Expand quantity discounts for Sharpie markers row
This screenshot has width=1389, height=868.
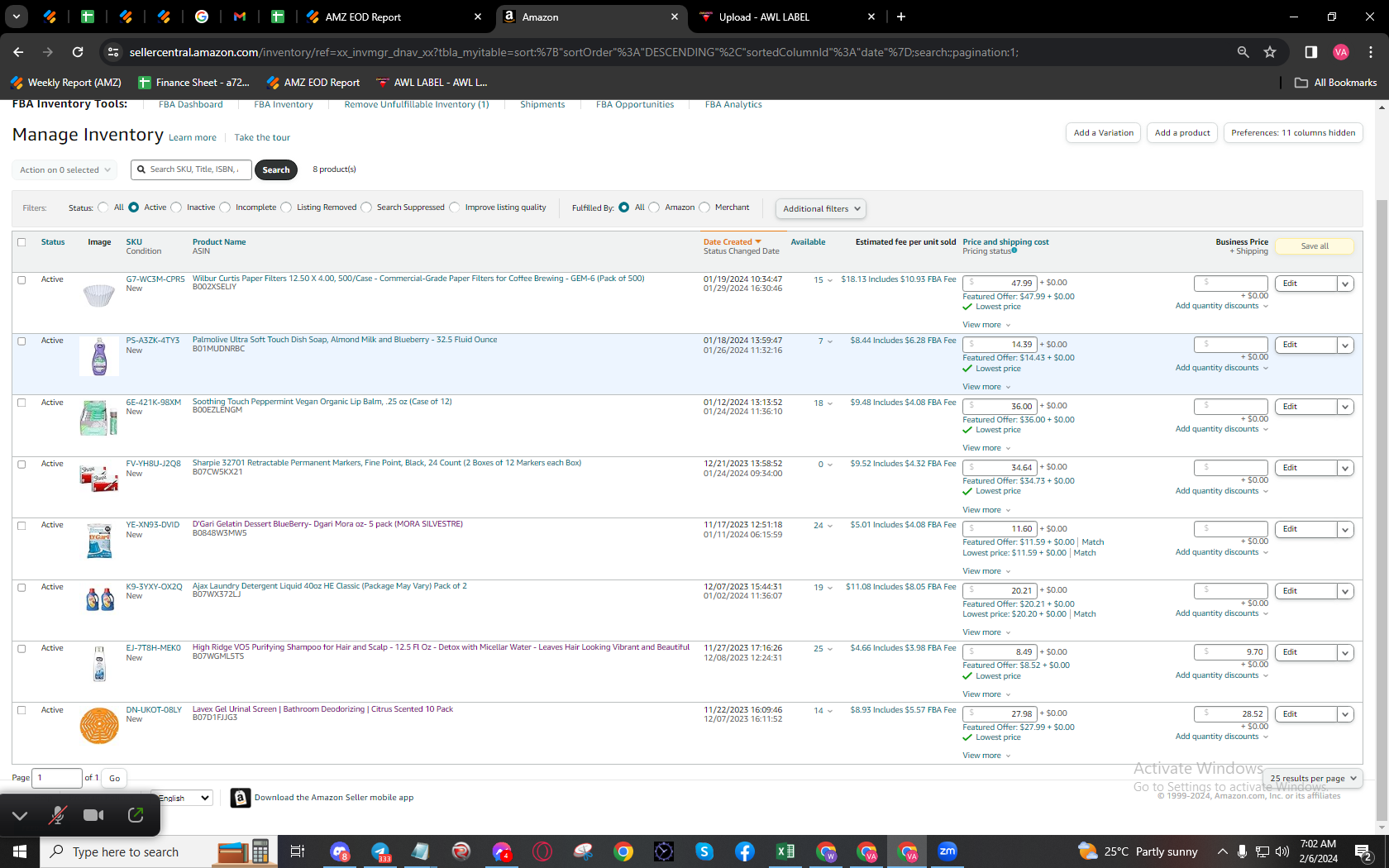pos(1221,491)
